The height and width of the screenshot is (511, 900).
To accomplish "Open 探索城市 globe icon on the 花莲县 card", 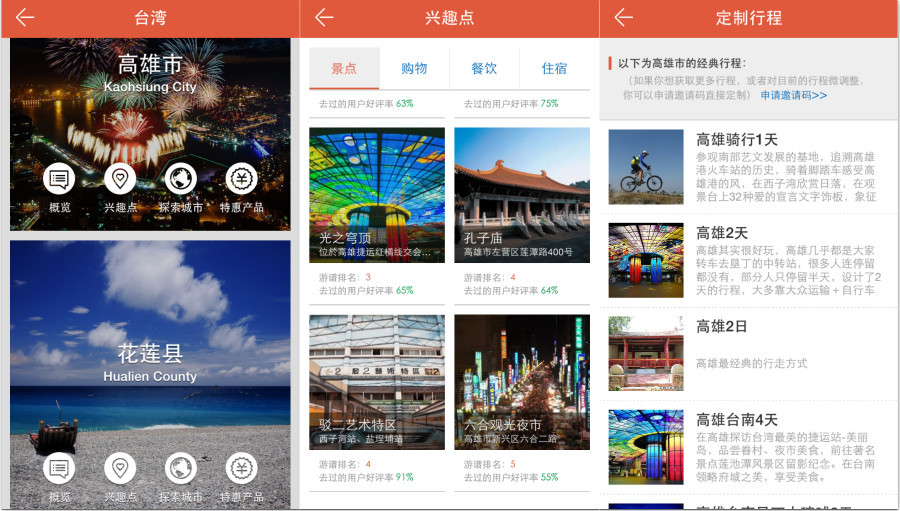I will (x=181, y=469).
